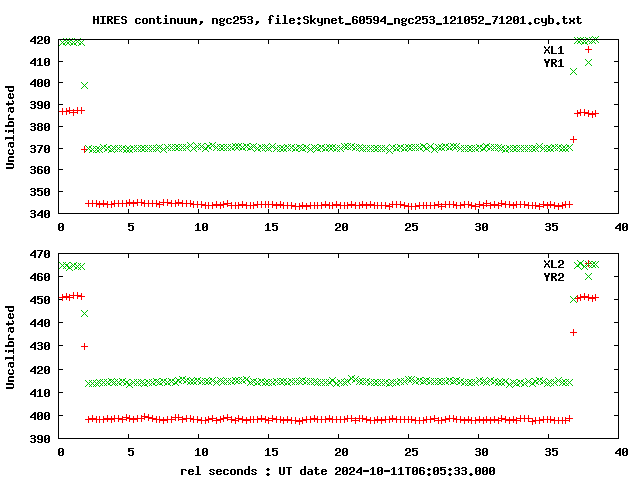
Task: Click the 430 tick label on lower plot
Action: pos(40,346)
